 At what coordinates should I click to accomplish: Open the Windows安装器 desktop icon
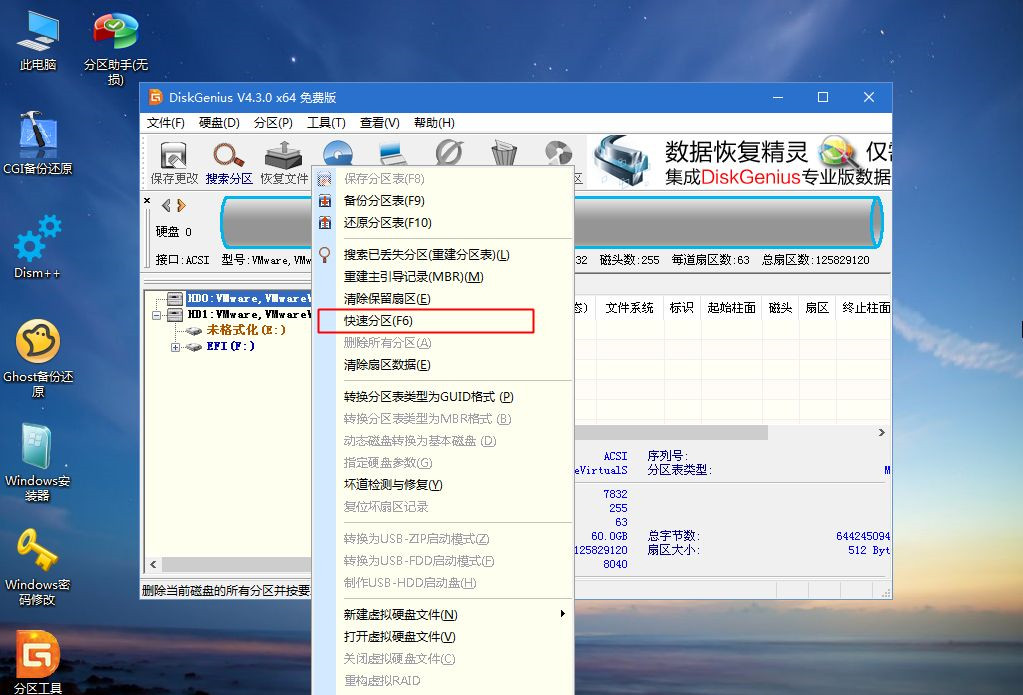[x=37, y=450]
